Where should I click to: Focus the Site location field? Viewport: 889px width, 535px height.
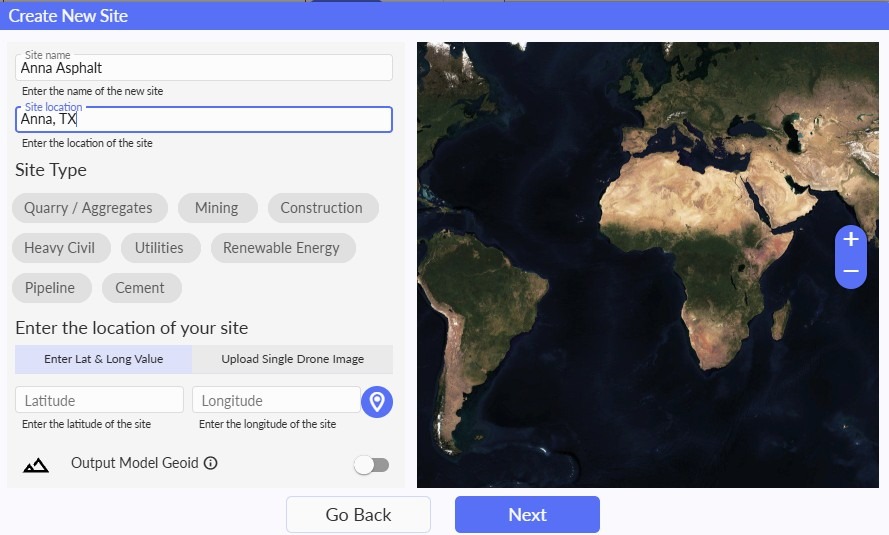point(204,120)
